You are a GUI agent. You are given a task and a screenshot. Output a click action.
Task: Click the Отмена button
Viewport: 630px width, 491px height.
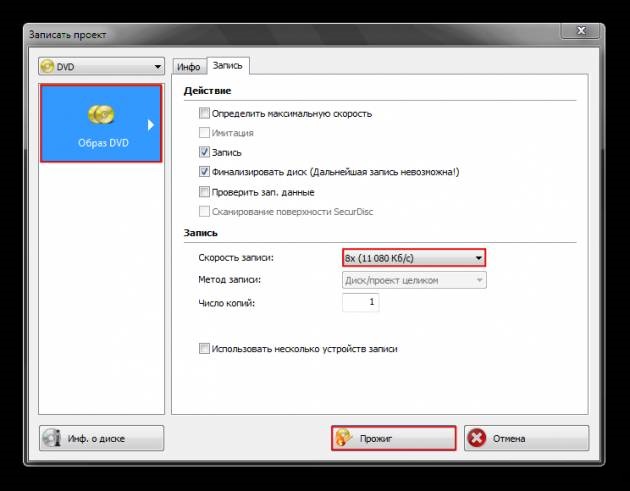526,438
